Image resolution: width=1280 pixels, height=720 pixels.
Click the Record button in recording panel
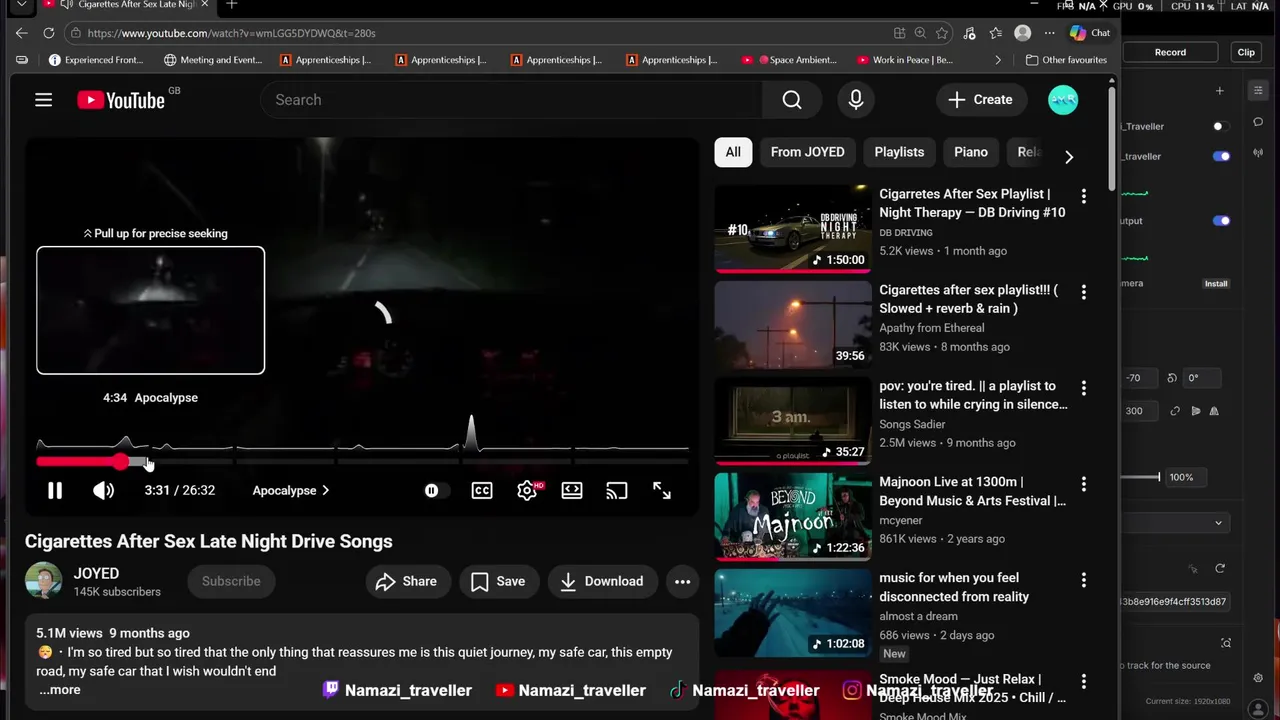tap(1170, 52)
